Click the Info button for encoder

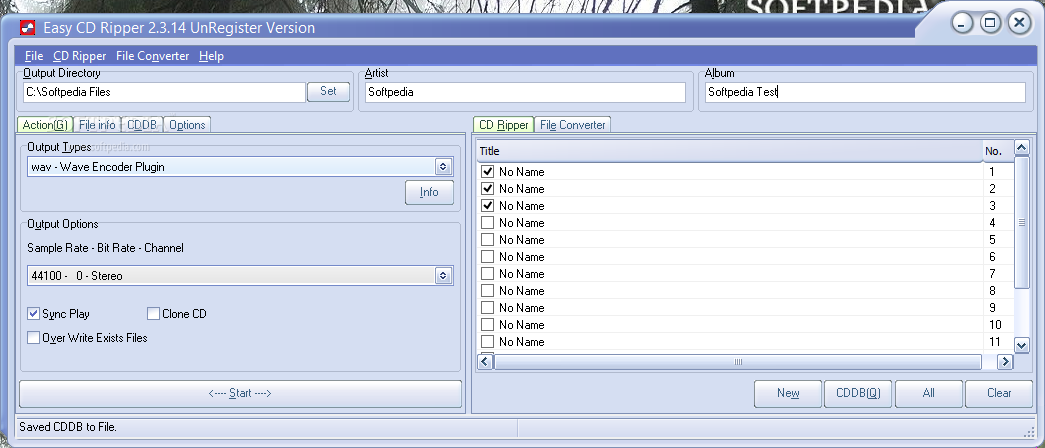[x=429, y=192]
